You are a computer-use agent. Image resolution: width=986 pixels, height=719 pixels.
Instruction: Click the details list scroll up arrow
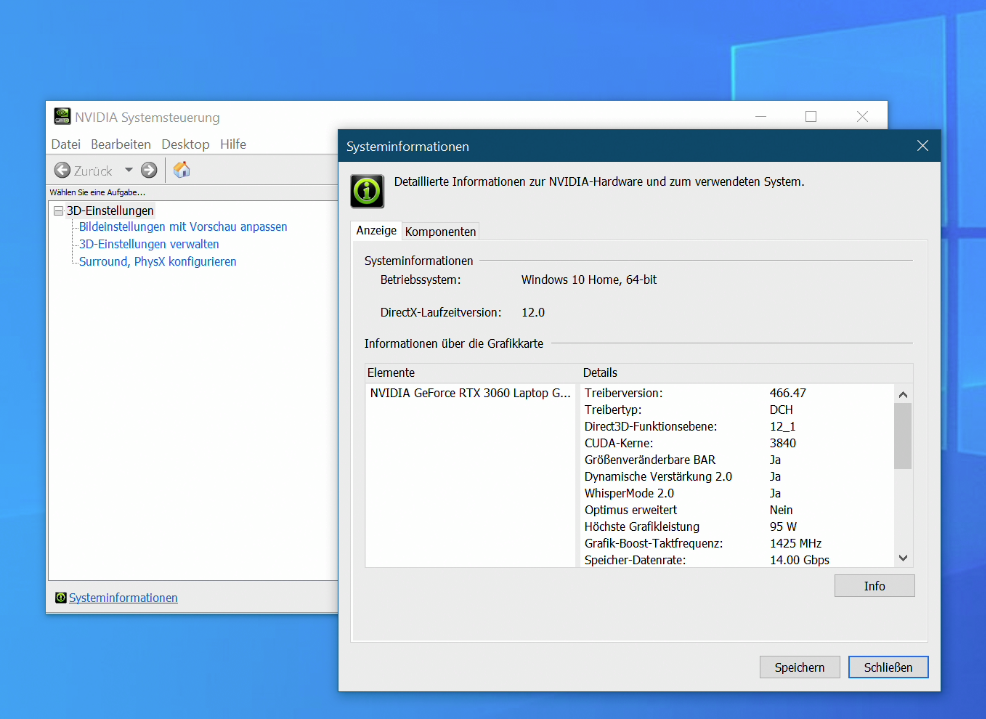point(903,394)
